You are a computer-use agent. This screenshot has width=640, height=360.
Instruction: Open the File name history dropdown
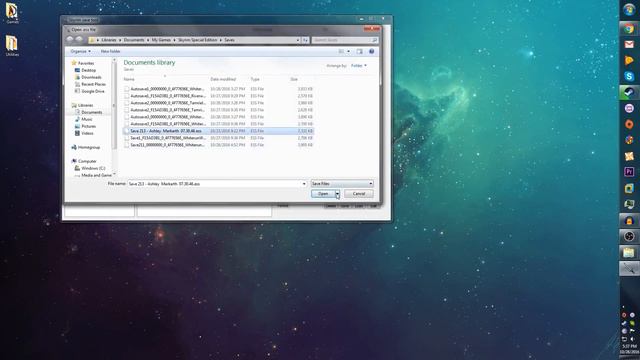304,184
